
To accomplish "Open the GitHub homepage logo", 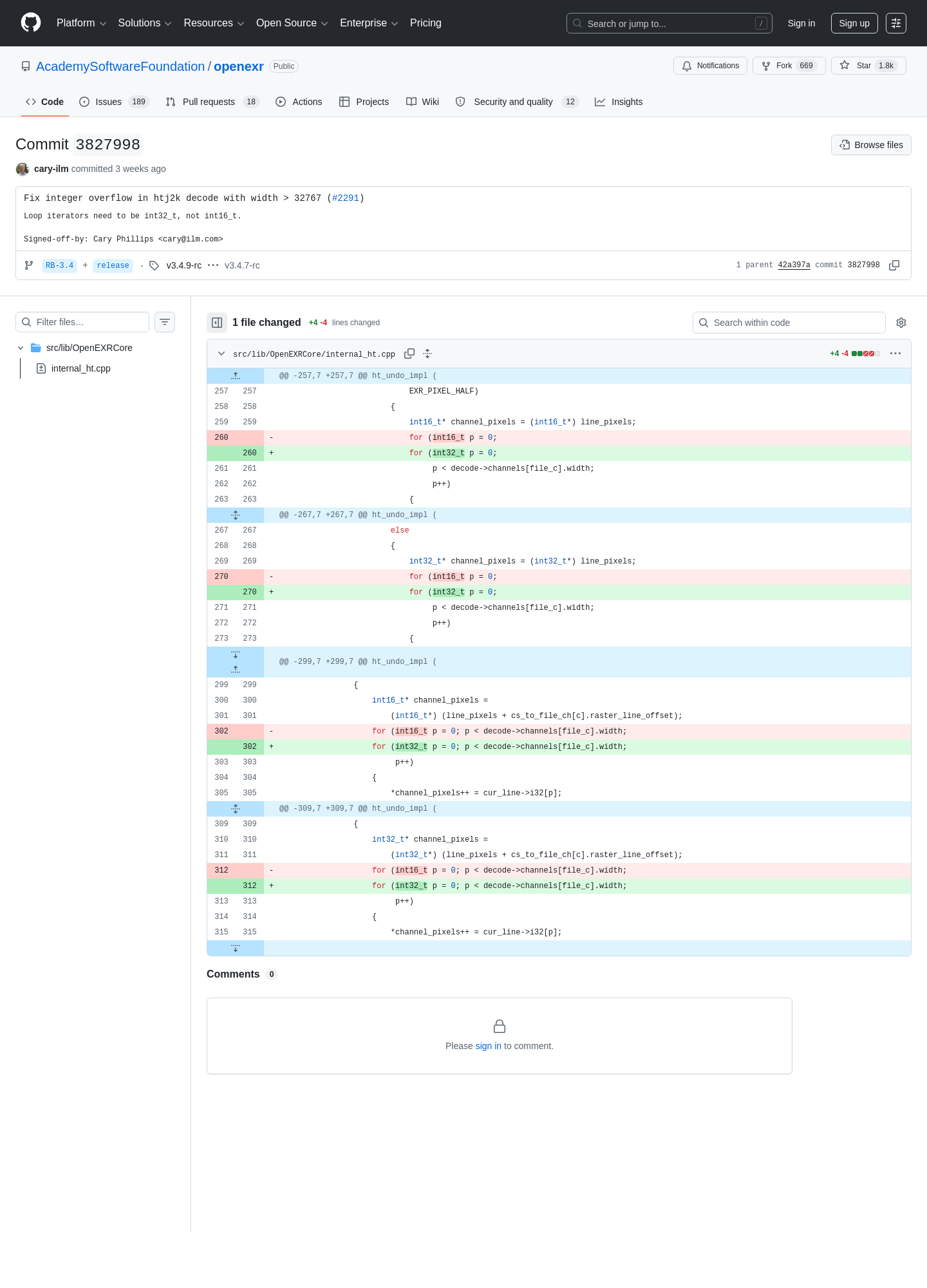I will point(31,23).
